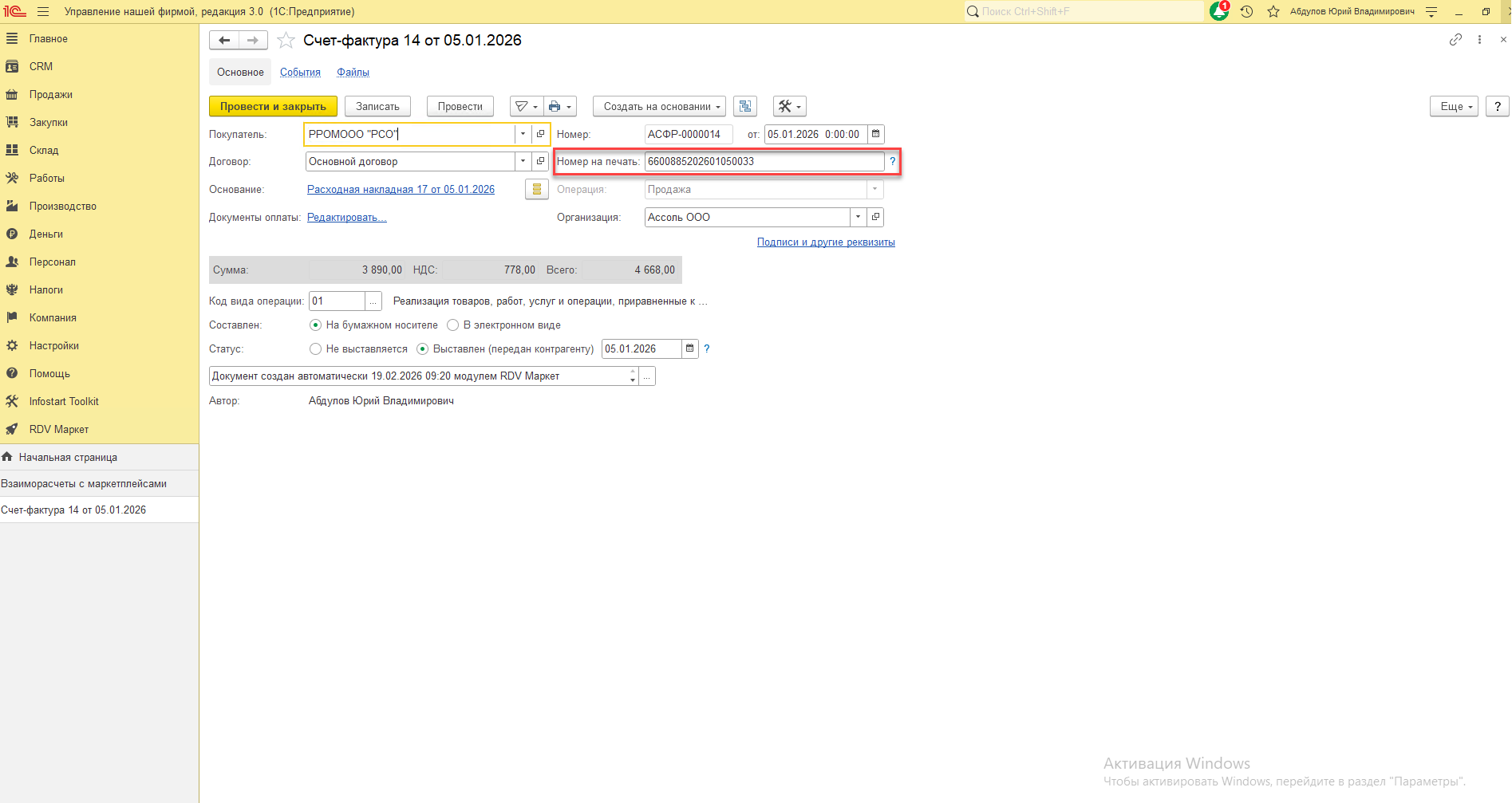Click the print icon in toolbar
1512x803 pixels.
(x=555, y=106)
